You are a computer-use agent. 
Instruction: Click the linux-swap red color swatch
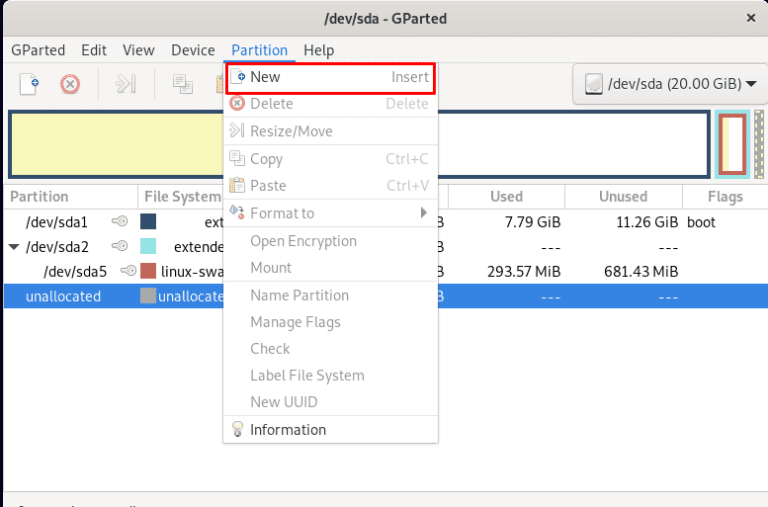[x=148, y=272]
